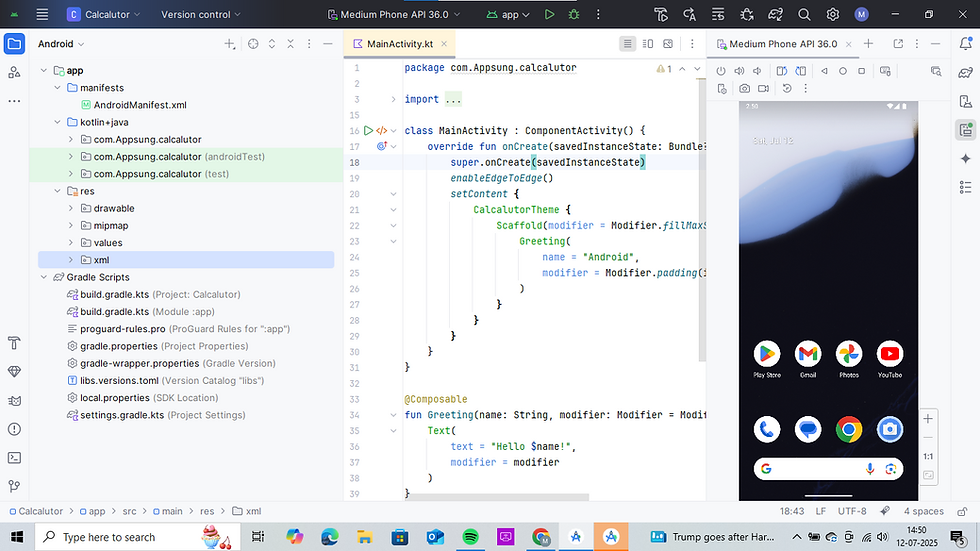Screen dimensions: 980x551
Task: Expand the values folder
Action: click(x=71, y=243)
